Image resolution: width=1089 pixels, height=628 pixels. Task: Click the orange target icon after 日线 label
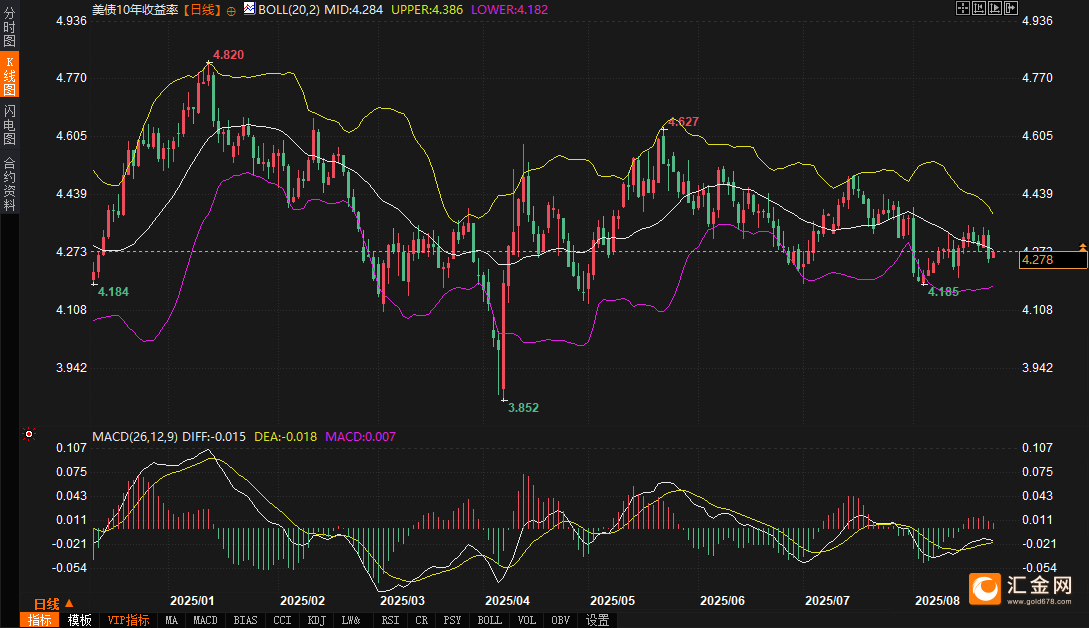click(x=231, y=11)
